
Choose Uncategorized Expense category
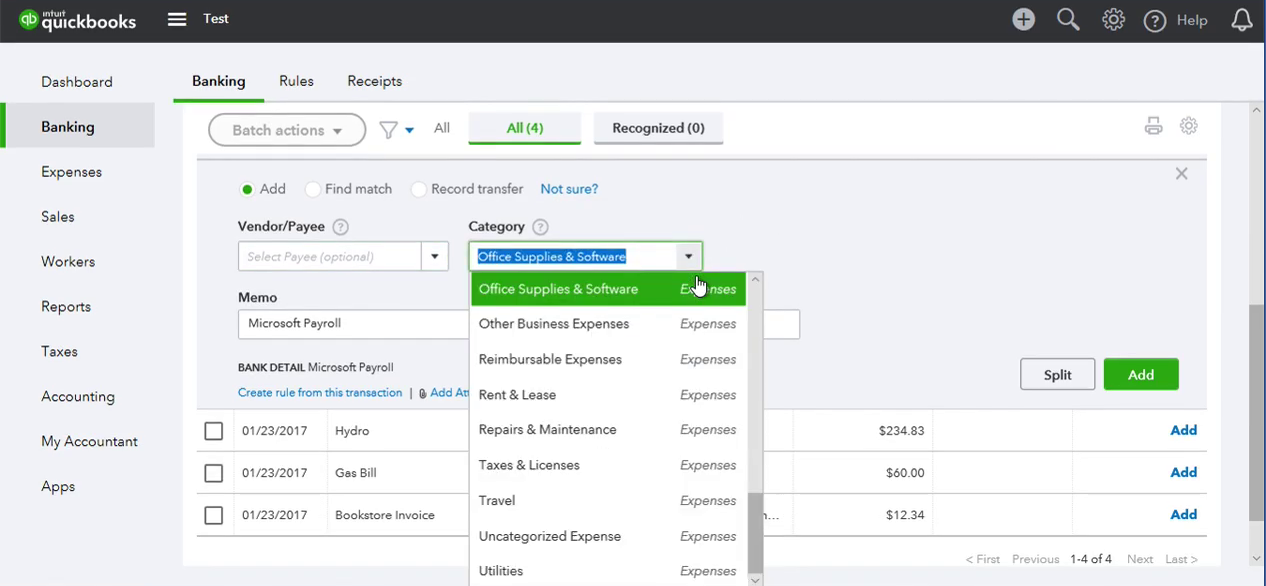(x=608, y=536)
